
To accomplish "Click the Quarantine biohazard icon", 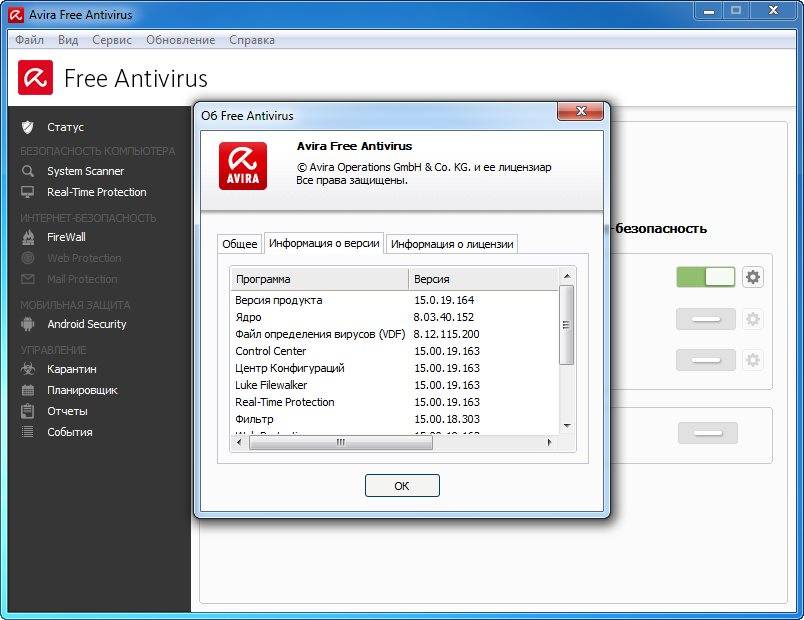I will click(x=28, y=369).
